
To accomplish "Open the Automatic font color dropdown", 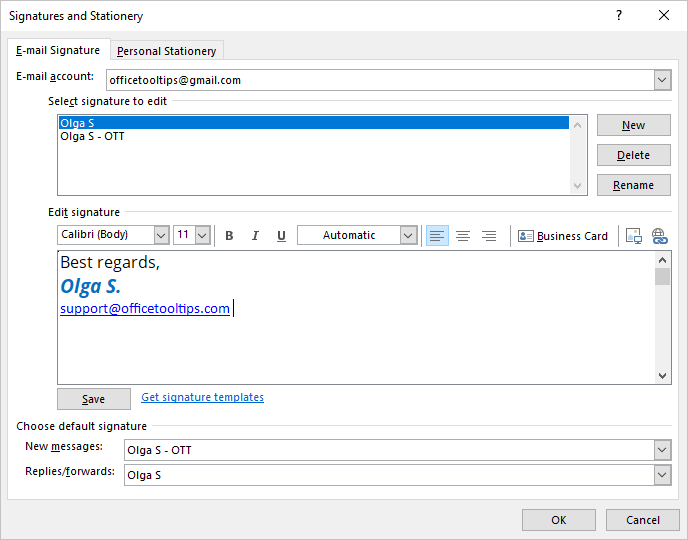I will (x=408, y=235).
